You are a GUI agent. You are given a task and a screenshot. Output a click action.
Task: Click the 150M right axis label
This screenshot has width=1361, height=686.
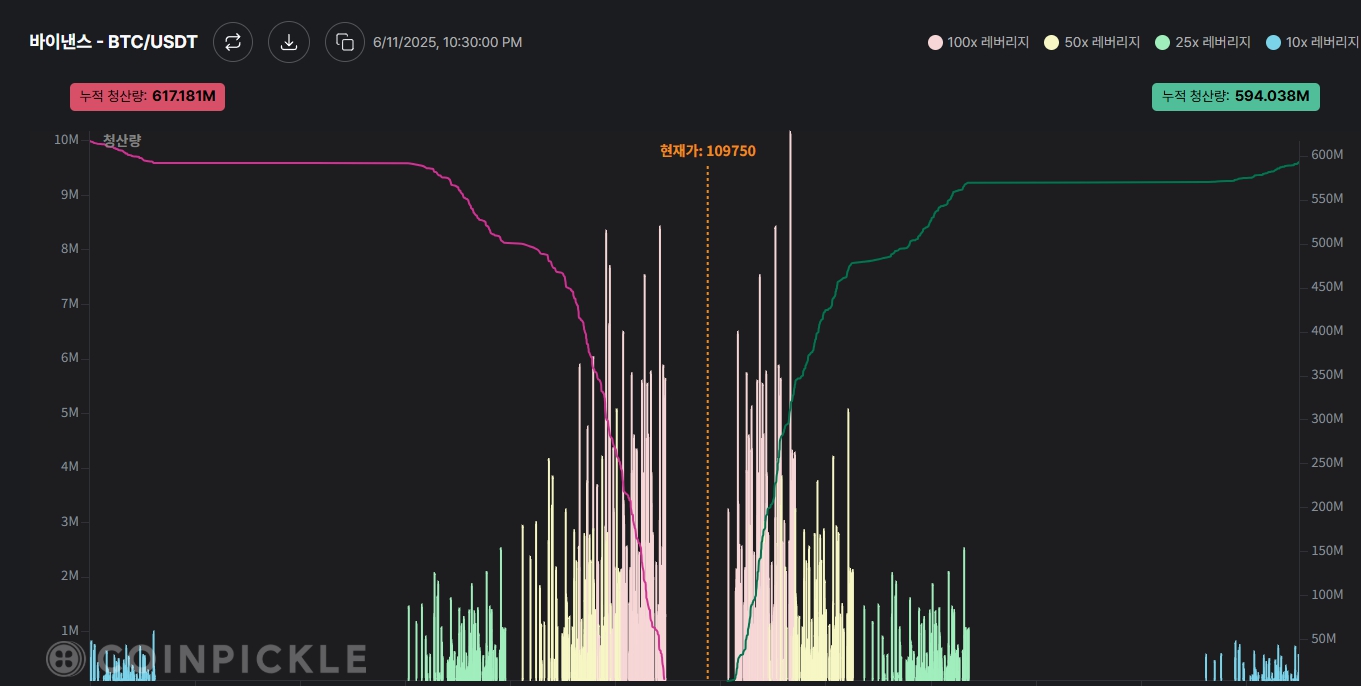(x=1326, y=551)
